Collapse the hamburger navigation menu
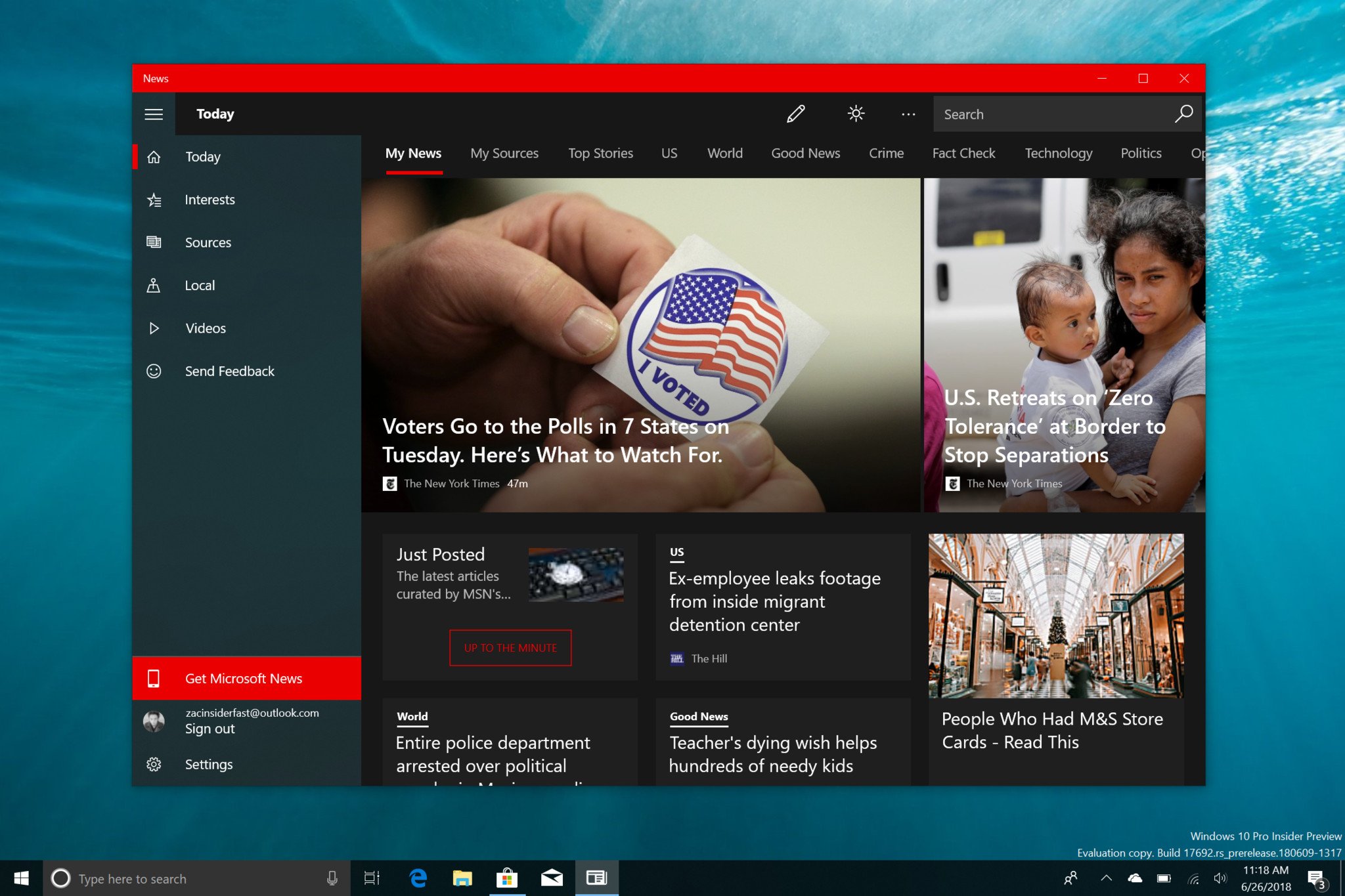The height and width of the screenshot is (896, 1345). coord(154,114)
